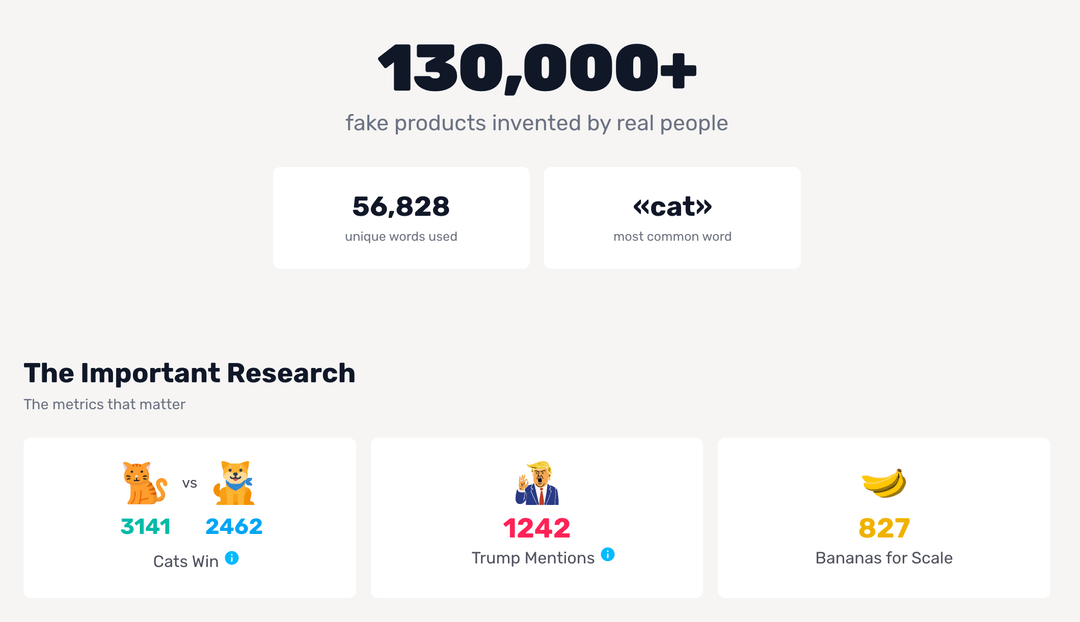Click the red 1242 number
1080x622 pixels.
[537, 527]
